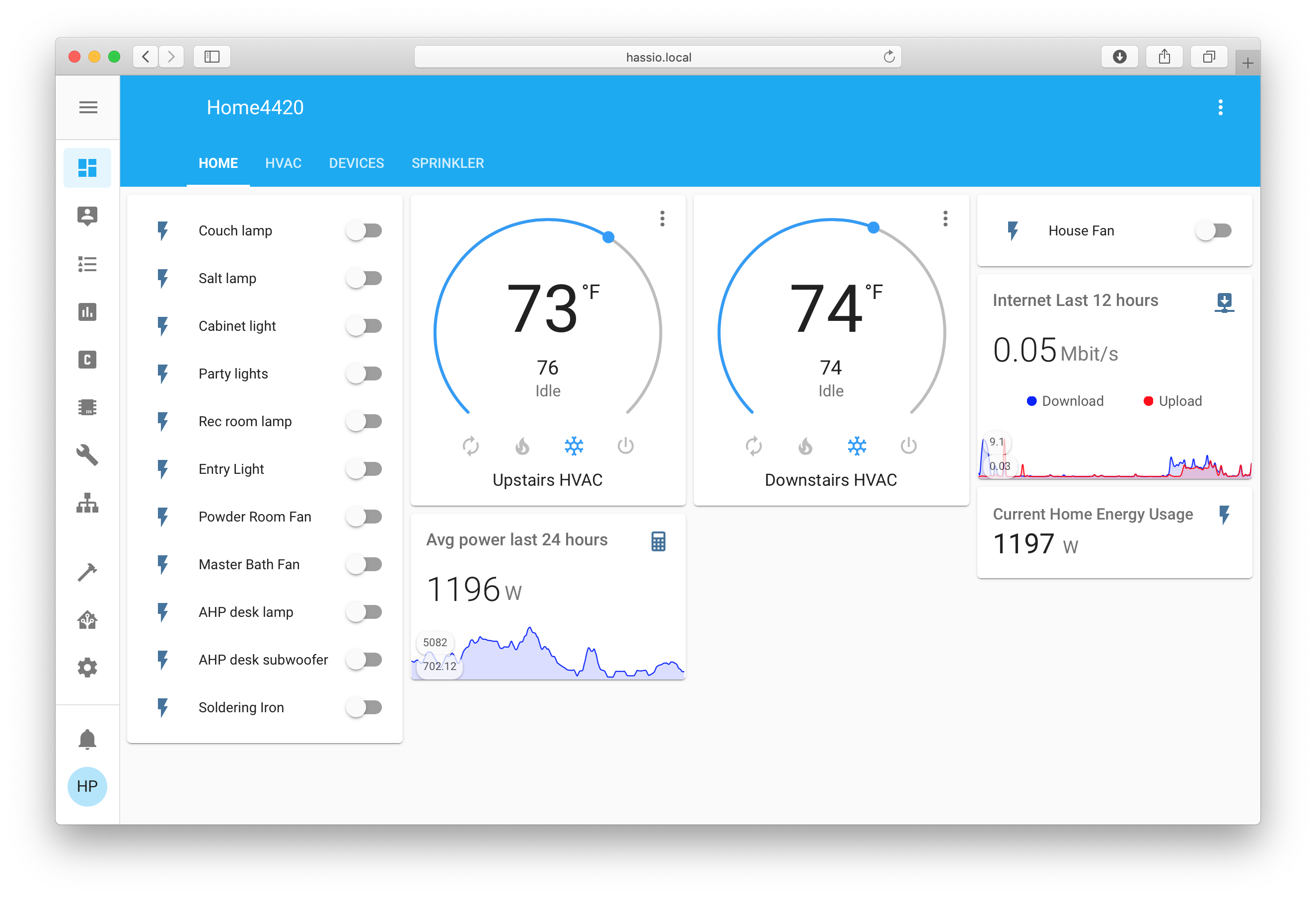Set Downstairs HVAC to heat mode
The height and width of the screenshot is (898, 1316).
[x=805, y=446]
